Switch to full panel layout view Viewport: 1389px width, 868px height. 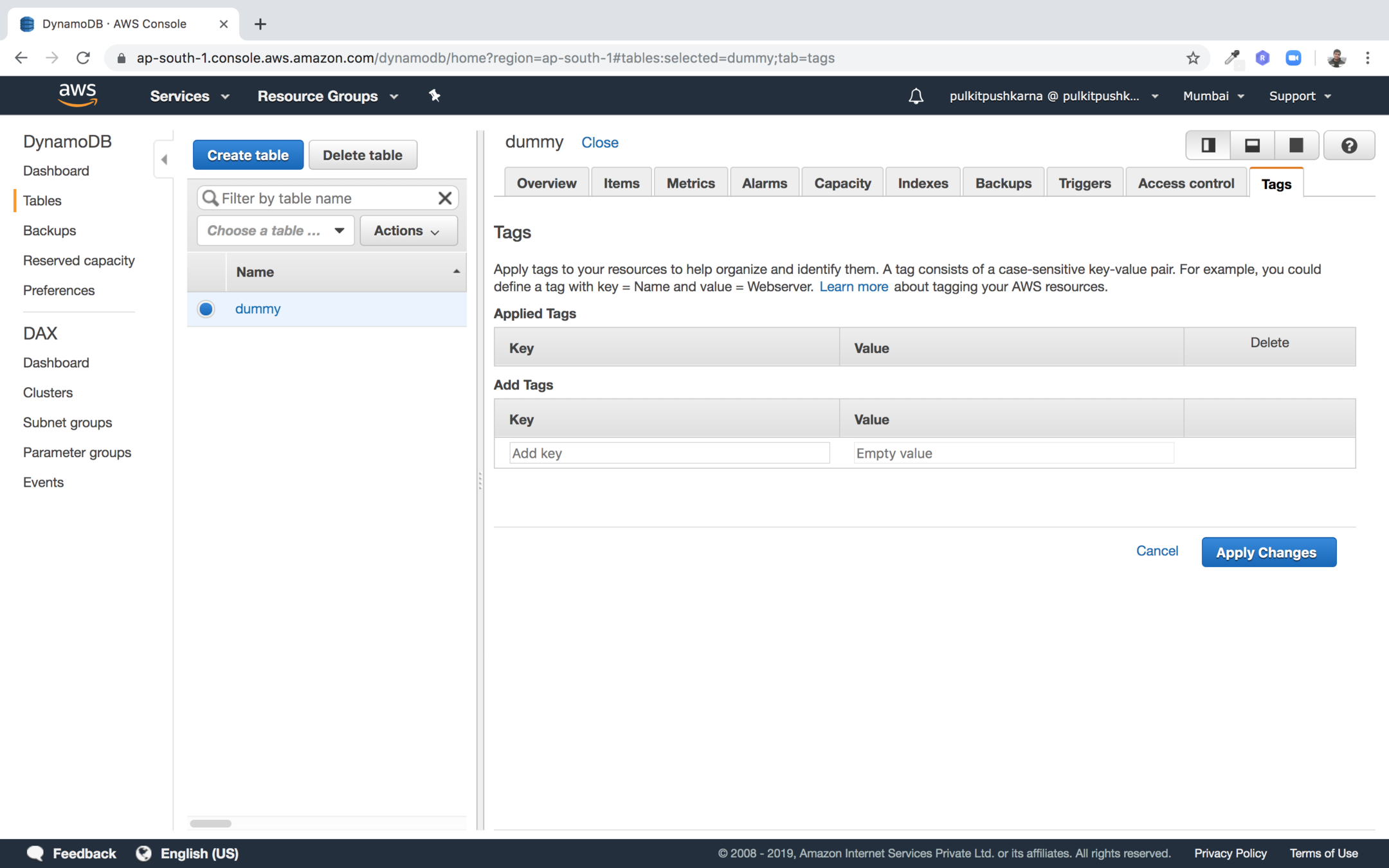coord(1296,145)
